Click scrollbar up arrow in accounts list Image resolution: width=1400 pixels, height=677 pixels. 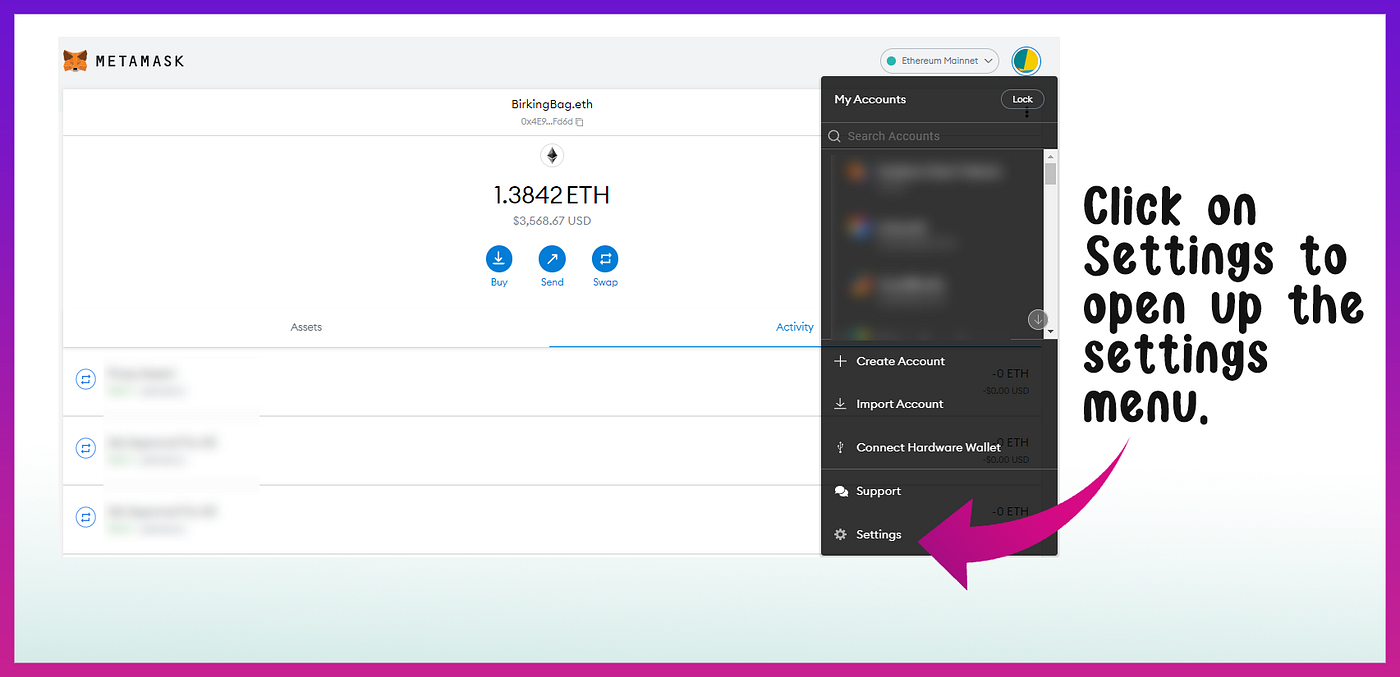1050,156
